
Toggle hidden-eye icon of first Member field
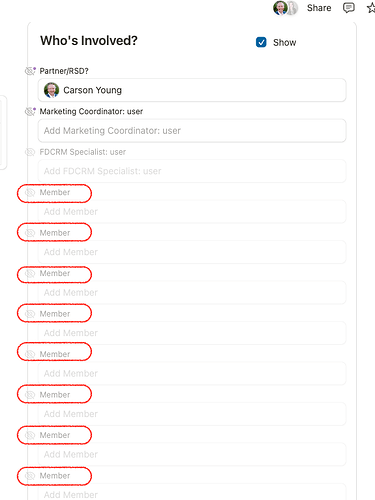coord(30,192)
